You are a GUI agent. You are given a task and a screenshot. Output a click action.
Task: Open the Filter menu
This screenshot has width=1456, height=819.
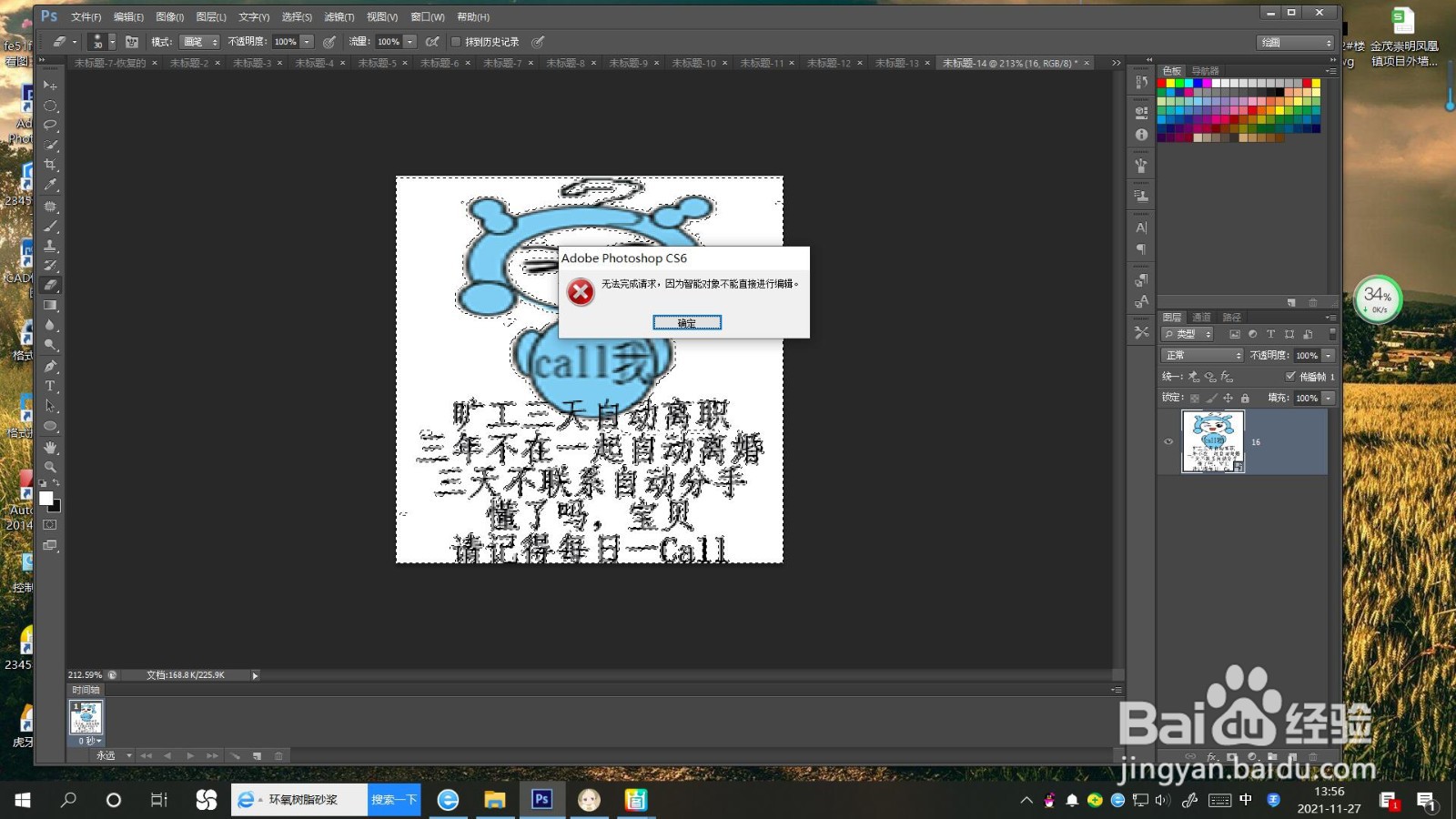click(339, 17)
